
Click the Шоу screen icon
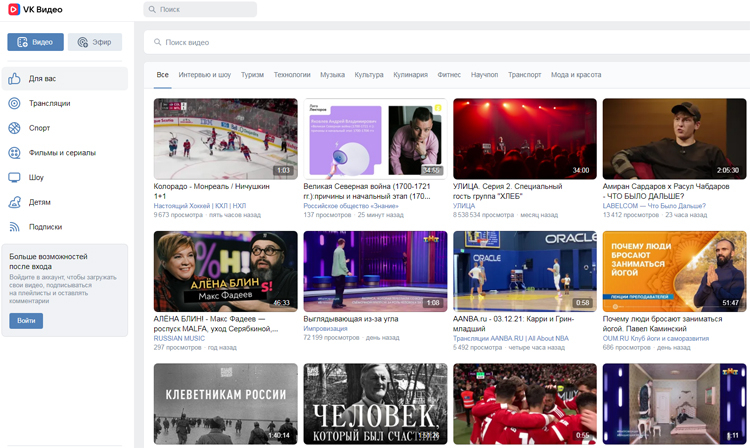click(x=14, y=178)
